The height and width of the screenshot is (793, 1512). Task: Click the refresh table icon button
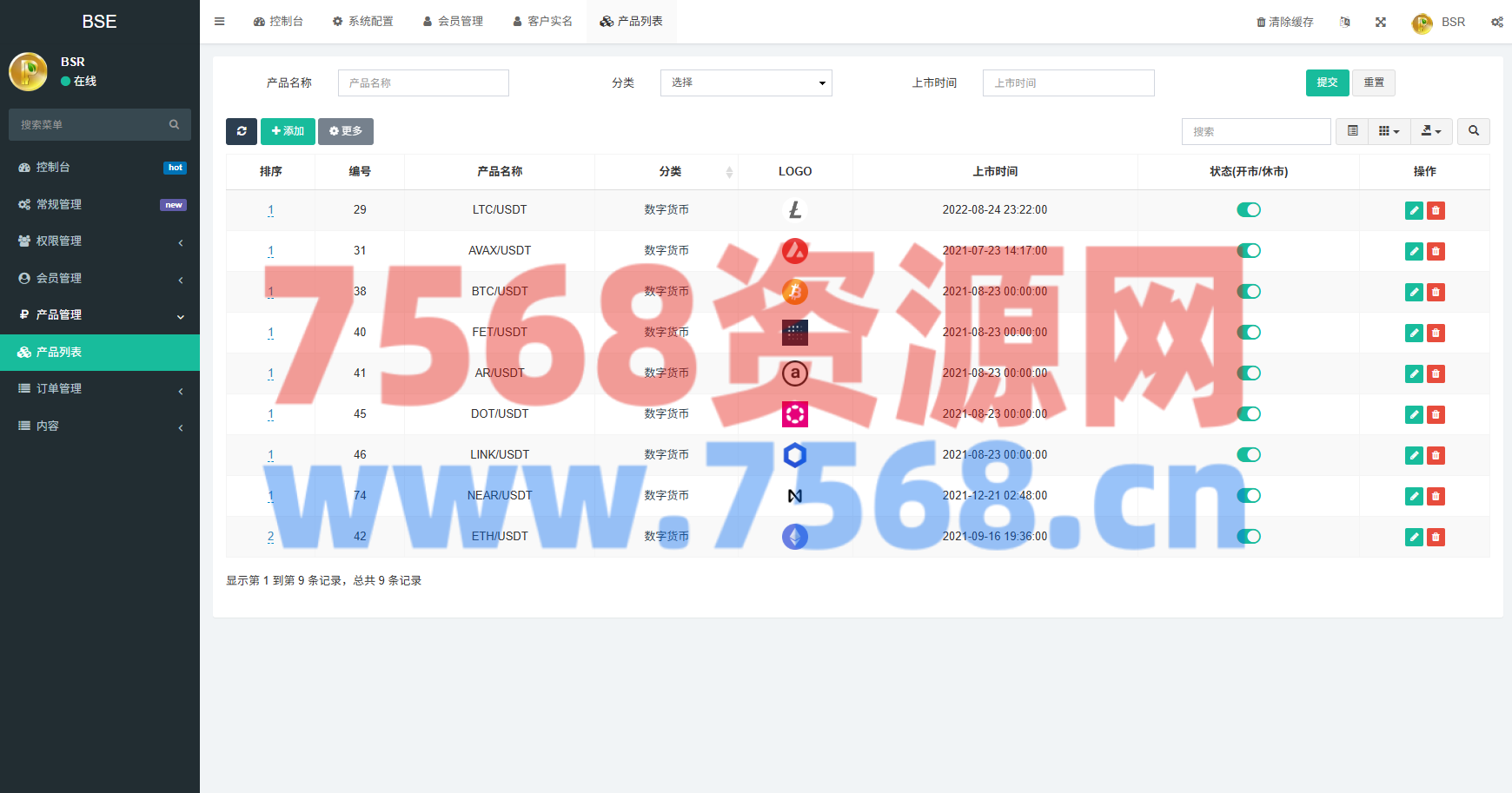242,131
